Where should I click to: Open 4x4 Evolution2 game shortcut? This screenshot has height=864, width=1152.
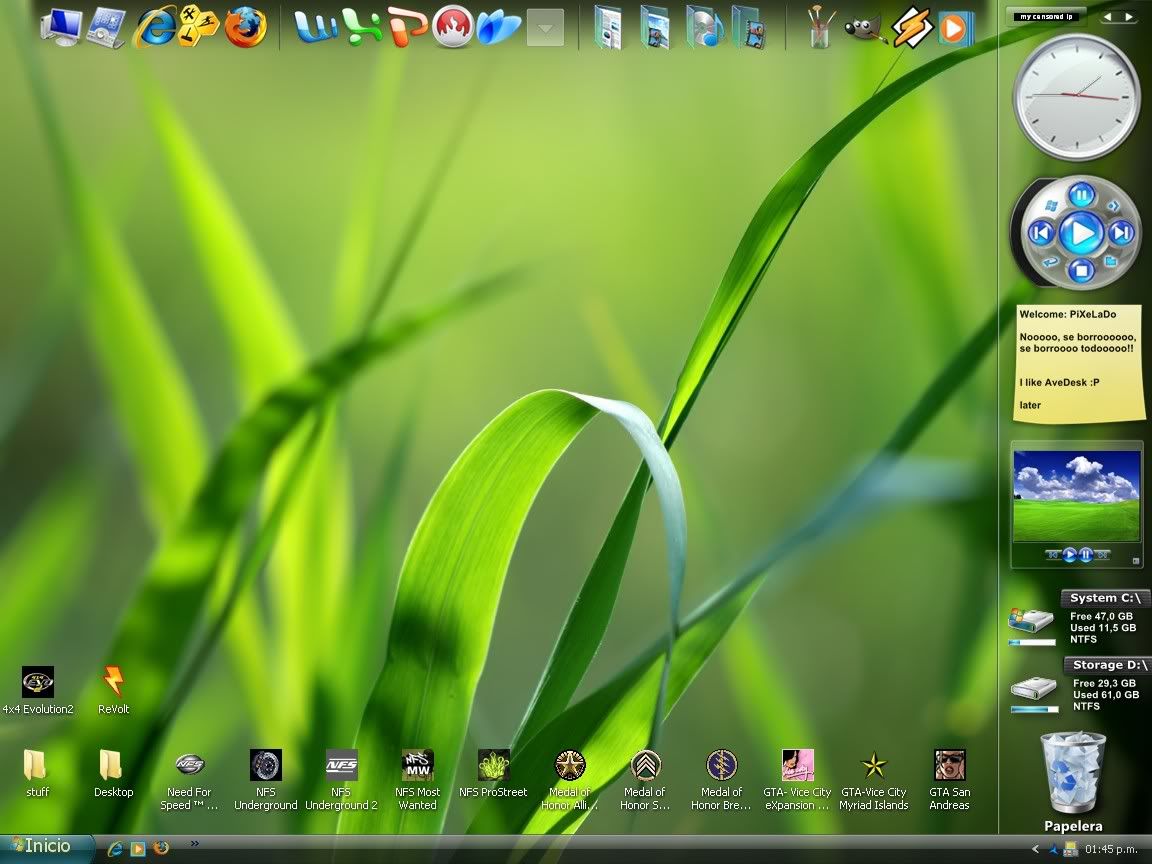click(38, 683)
